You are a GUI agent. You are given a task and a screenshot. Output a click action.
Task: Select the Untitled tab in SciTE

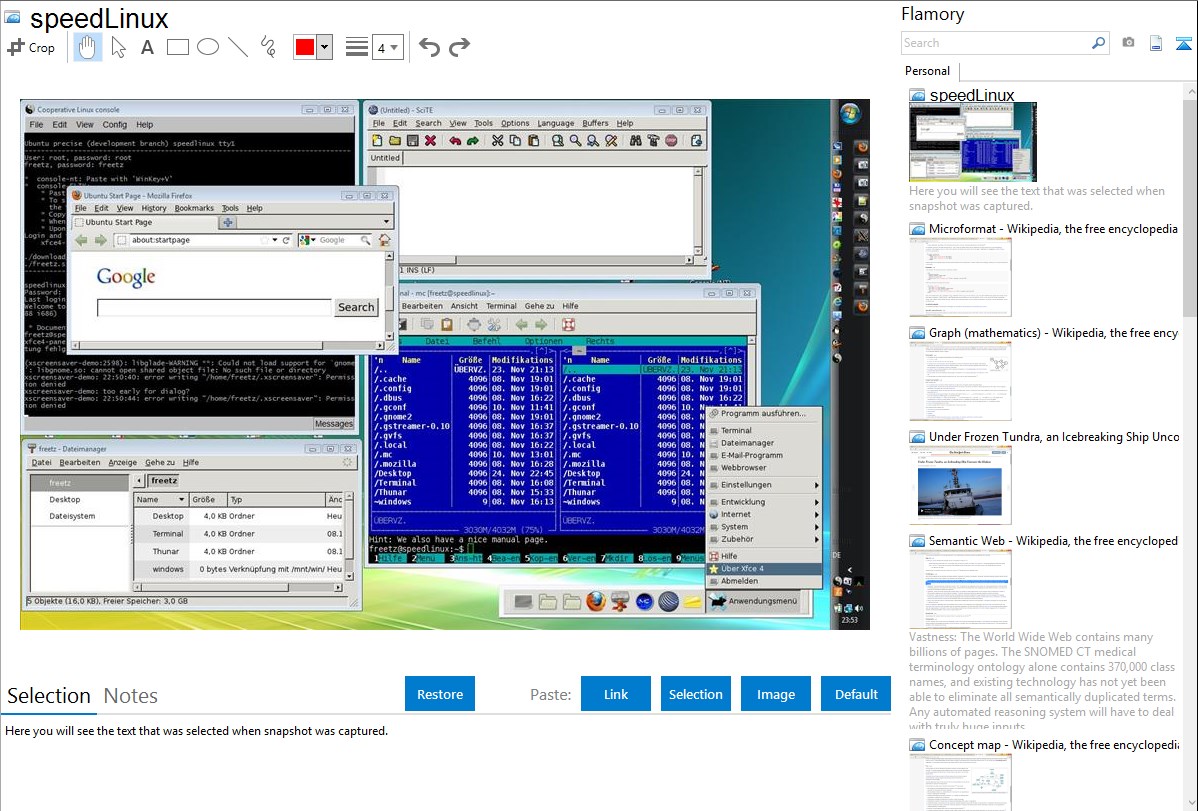(385, 158)
